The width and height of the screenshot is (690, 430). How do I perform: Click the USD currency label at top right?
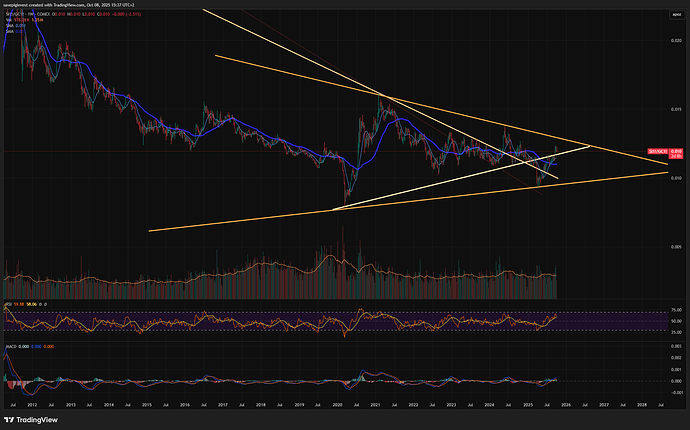tap(677, 15)
